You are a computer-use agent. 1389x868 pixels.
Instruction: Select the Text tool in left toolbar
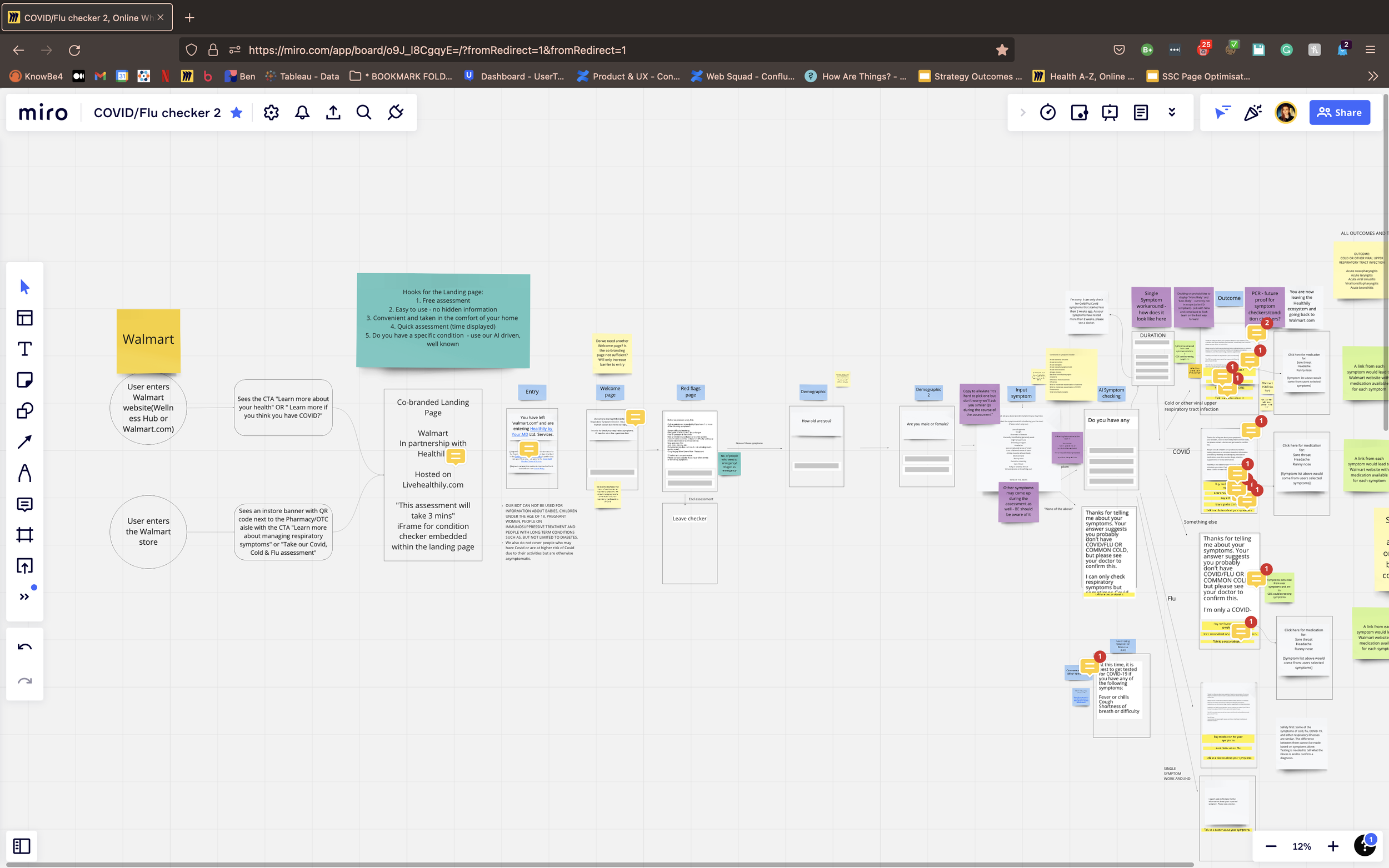pos(24,349)
